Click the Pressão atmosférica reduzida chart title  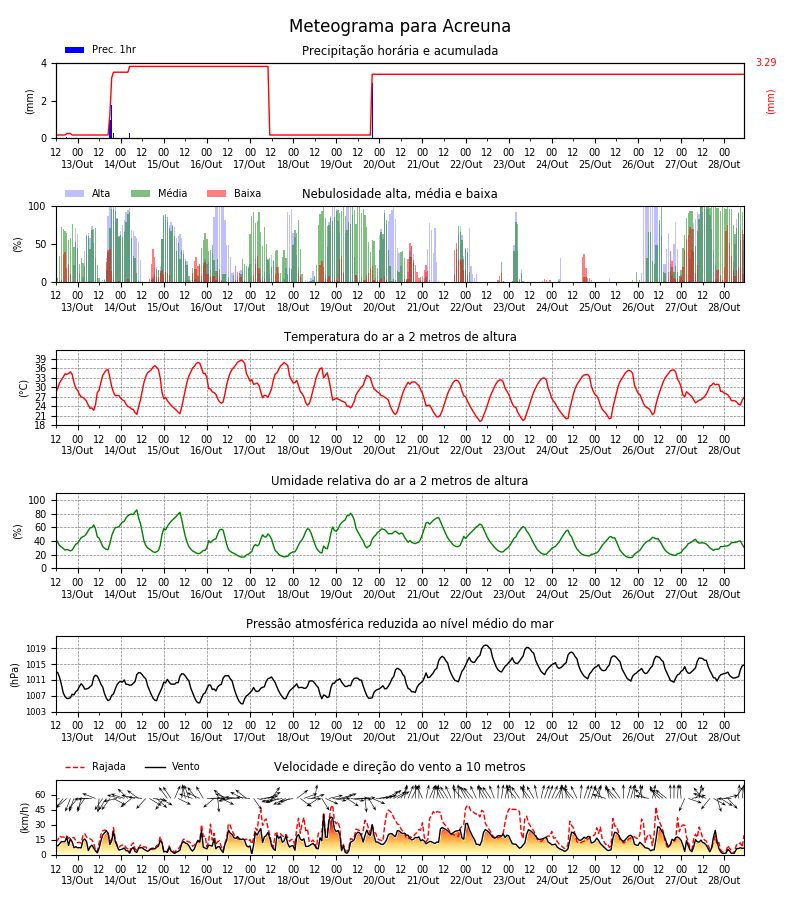click(400, 623)
